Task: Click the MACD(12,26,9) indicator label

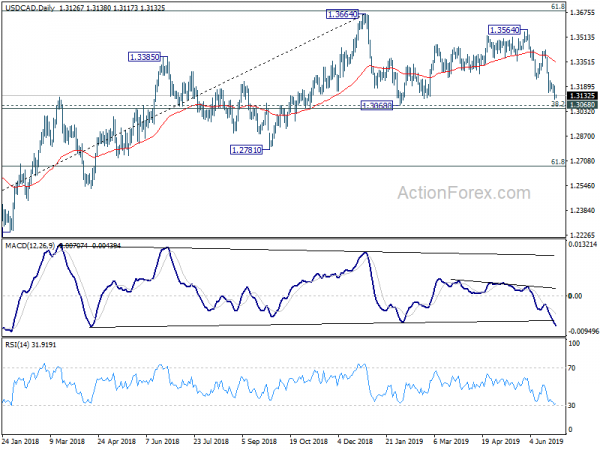Action: coord(29,245)
